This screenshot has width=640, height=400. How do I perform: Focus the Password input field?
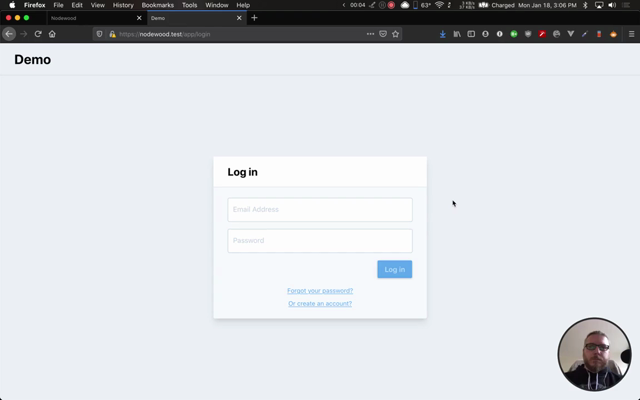(320, 241)
